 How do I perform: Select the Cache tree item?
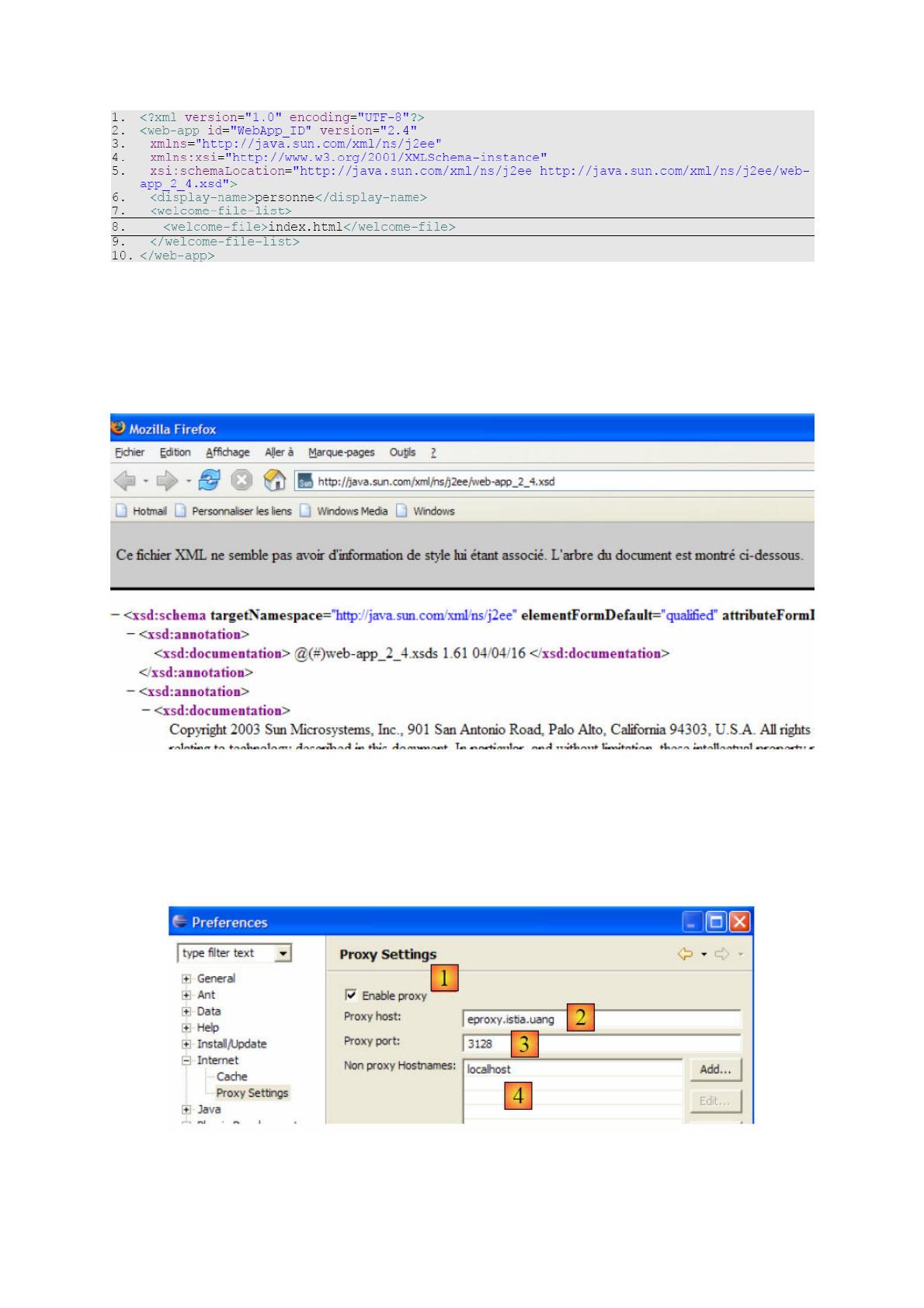click(x=231, y=1077)
